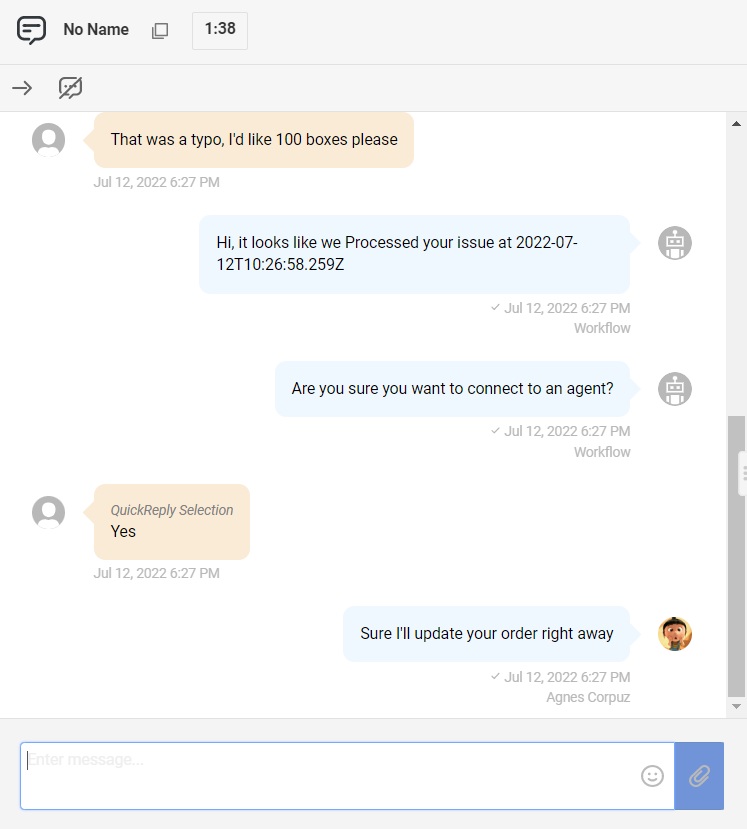The width and height of the screenshot is (747, 829).
Task: Click the "update your order right away" message
Action: click(487, 634)
